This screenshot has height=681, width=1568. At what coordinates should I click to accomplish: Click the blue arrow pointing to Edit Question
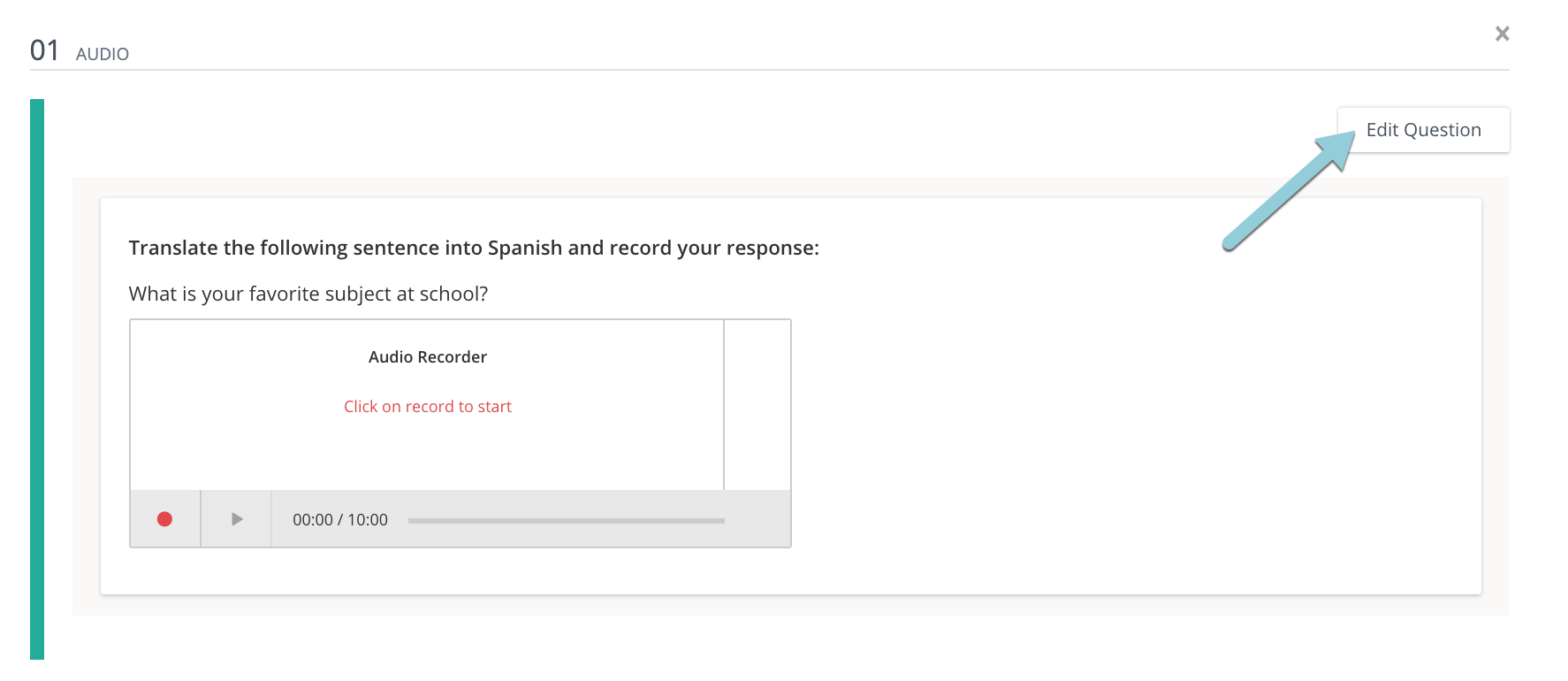pyautogui.click(x=1287, y=192)
